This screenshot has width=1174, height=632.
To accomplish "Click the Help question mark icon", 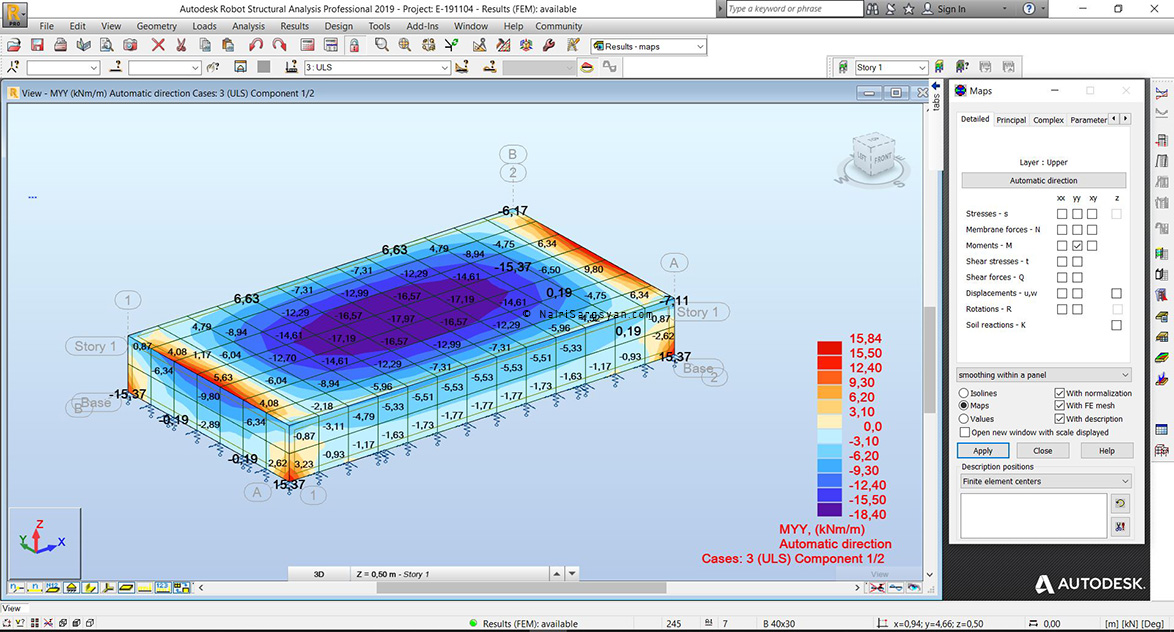I will 1029,9.
